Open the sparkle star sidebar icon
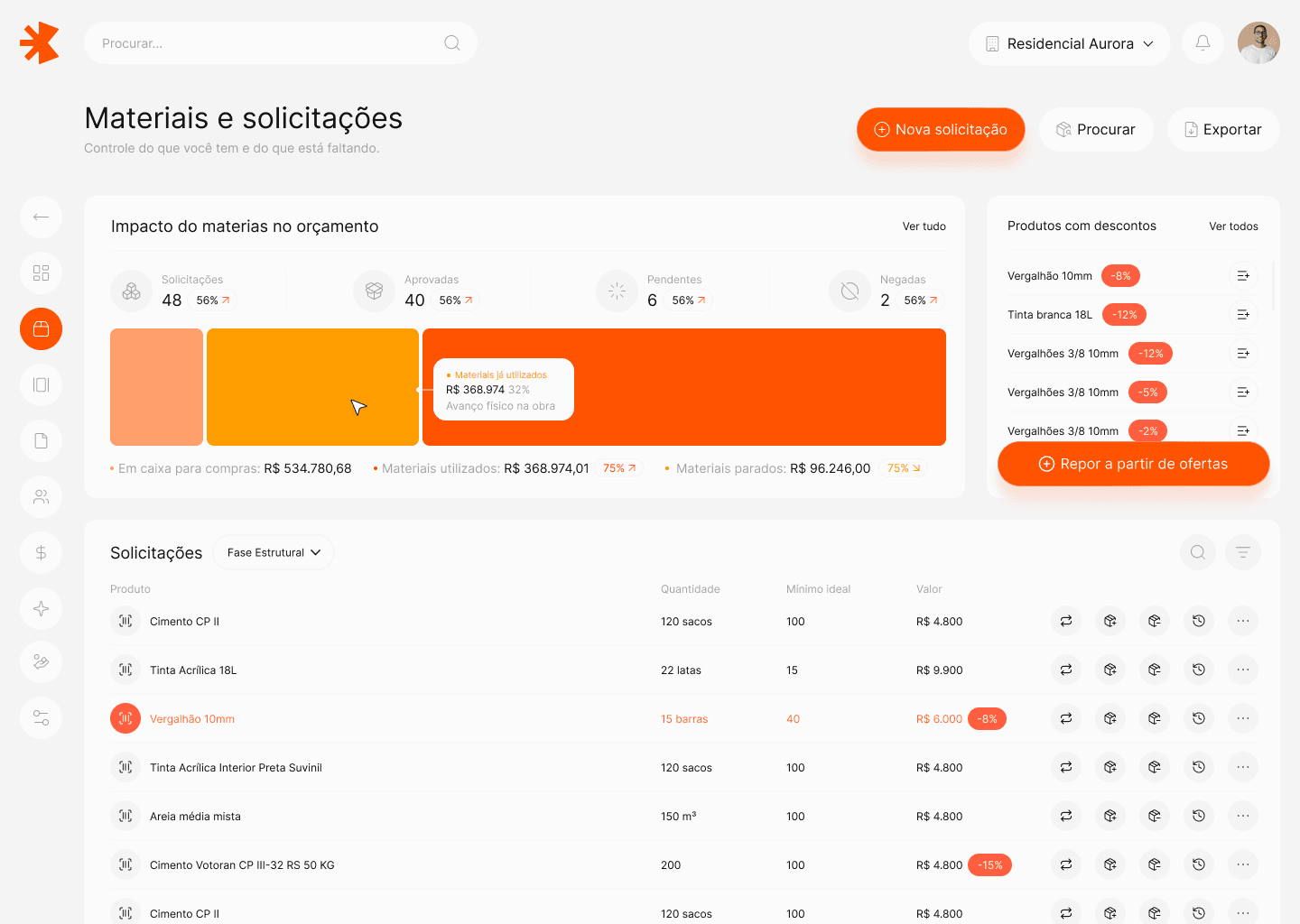Viewport: 1300px width, 924px height. (41, 608)
